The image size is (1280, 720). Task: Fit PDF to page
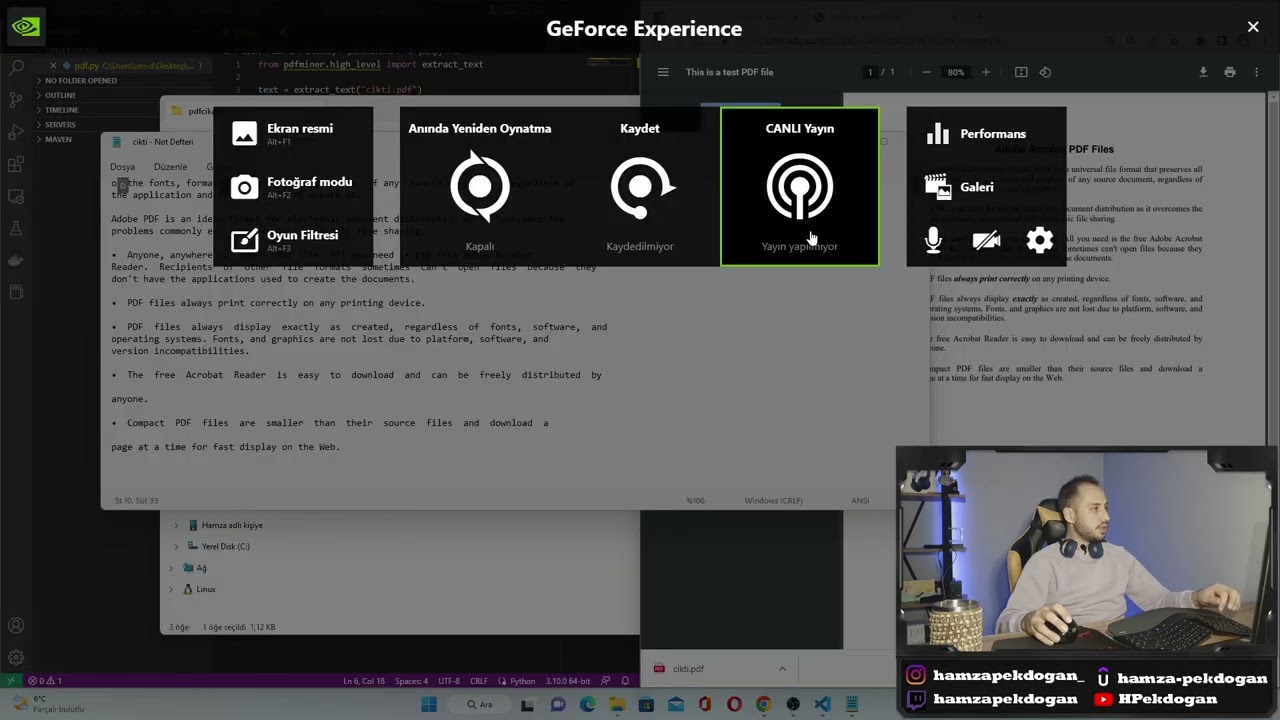[x=1021, y=72]
